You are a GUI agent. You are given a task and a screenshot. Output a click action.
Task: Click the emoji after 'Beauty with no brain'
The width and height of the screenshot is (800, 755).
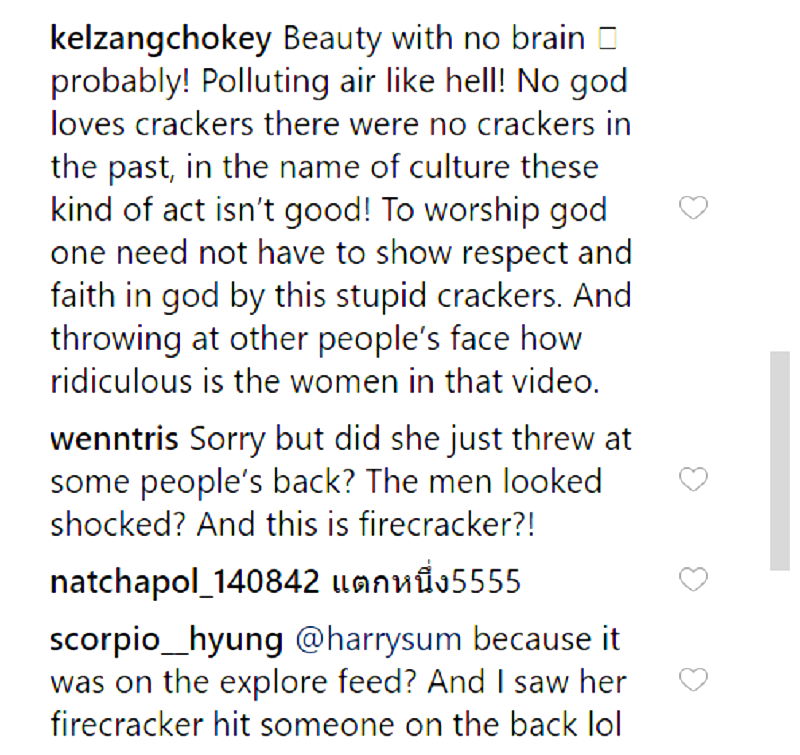point(603,40)
